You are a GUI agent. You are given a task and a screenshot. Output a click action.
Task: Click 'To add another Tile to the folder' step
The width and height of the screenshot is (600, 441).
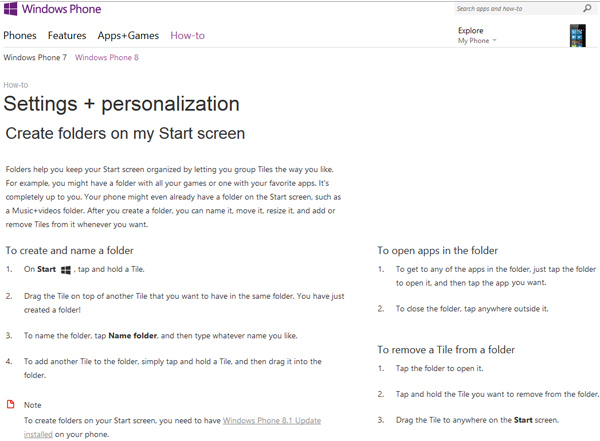point(173,368)
